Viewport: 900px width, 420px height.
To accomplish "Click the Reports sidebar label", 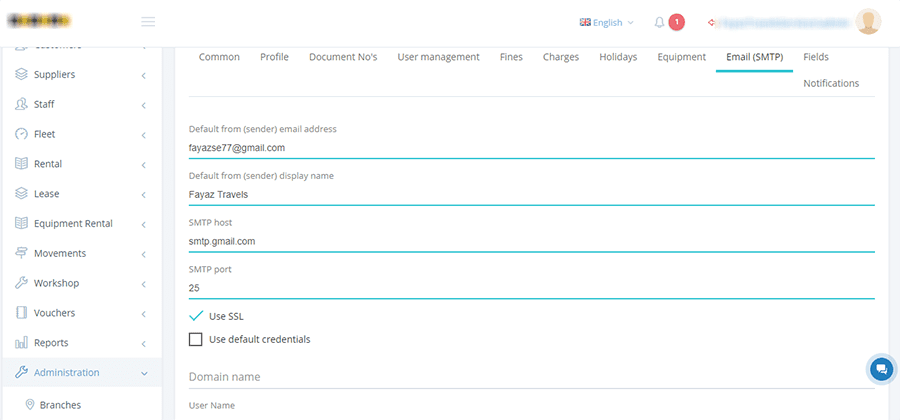I will click(51, 343).
